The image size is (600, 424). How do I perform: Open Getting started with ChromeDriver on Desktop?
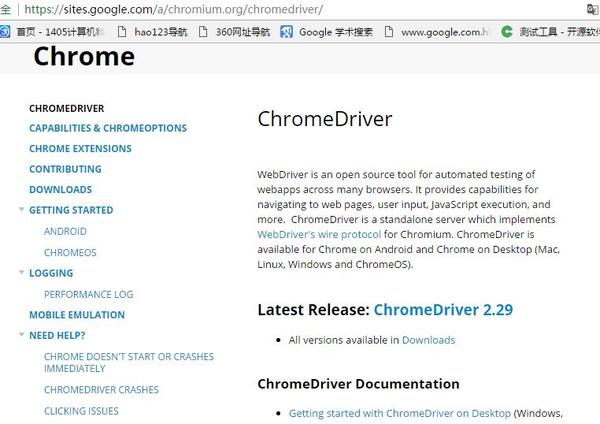(400, 413)
